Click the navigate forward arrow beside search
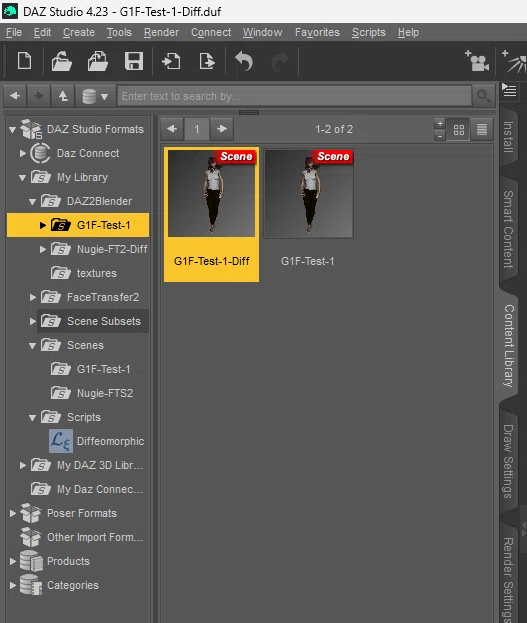The image size is (527, 623). 39,96
